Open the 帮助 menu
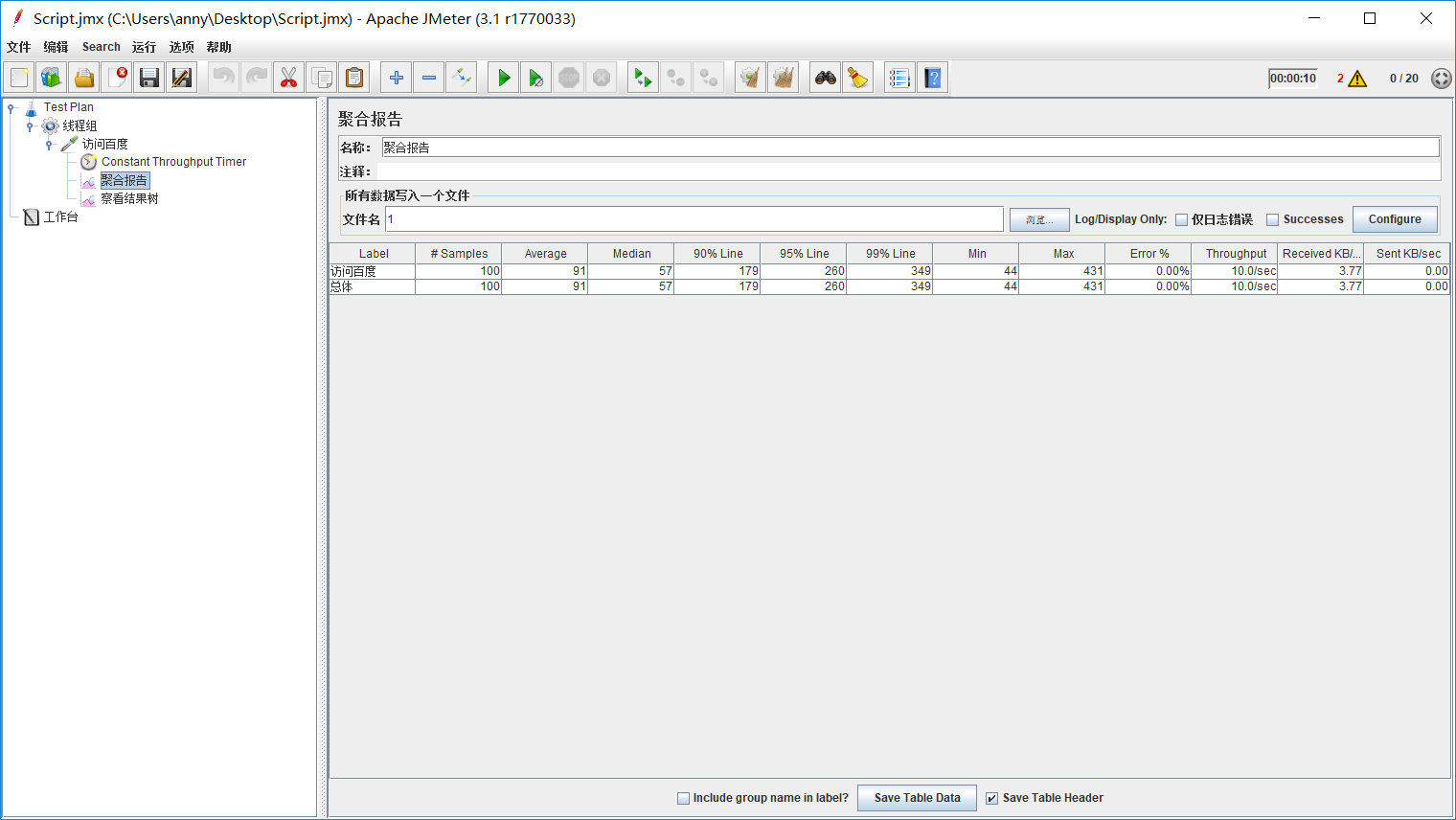This screenshot has width=1456, height=820. 218,47
